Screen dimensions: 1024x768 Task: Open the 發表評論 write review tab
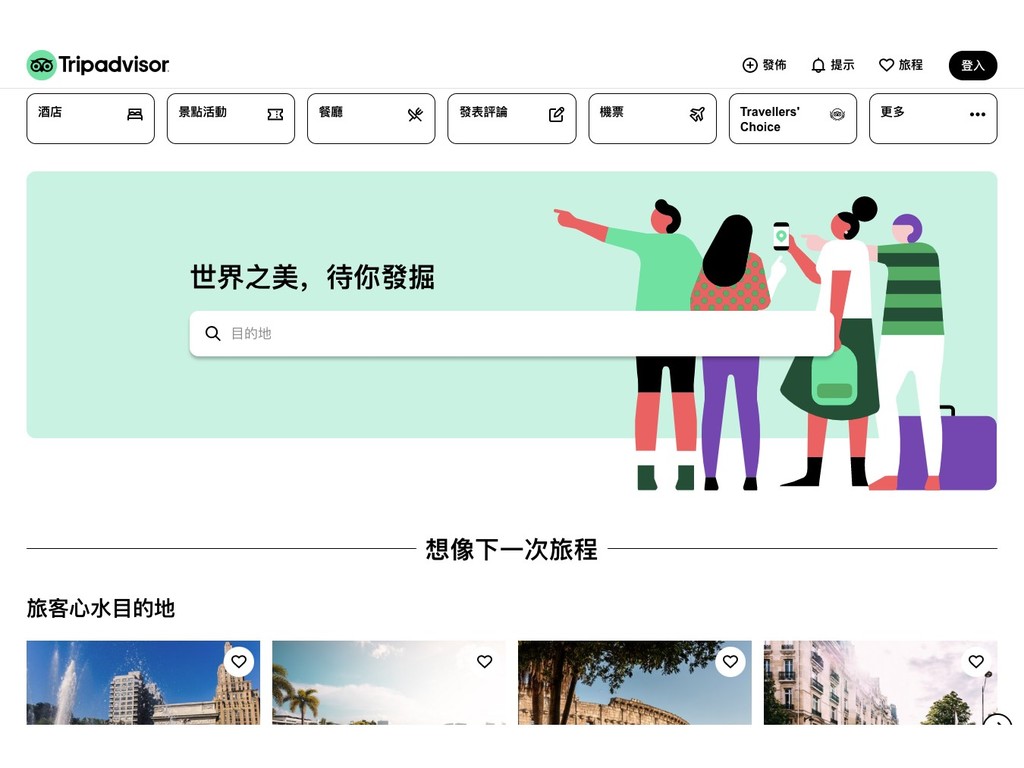pyautogui.click(x=512, y=118)
